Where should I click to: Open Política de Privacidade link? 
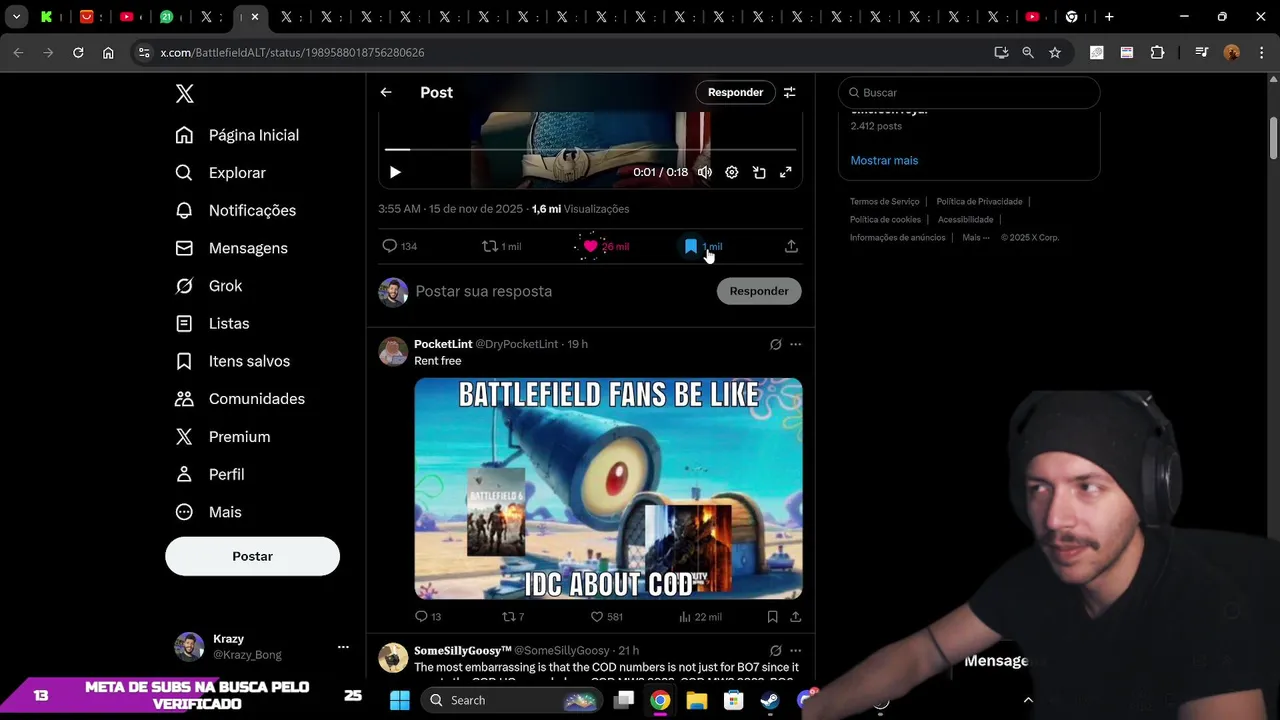[x=979, y=202]
